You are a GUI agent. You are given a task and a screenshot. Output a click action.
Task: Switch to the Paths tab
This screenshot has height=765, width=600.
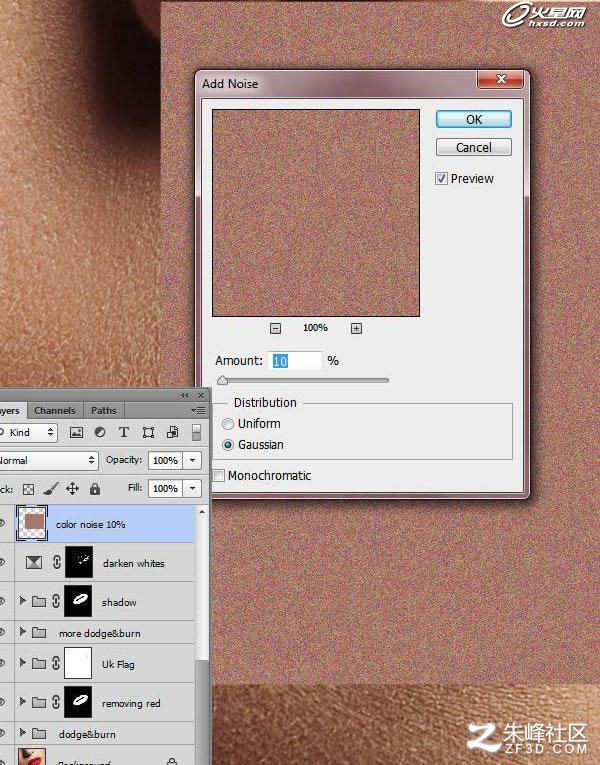pos(103,410)
